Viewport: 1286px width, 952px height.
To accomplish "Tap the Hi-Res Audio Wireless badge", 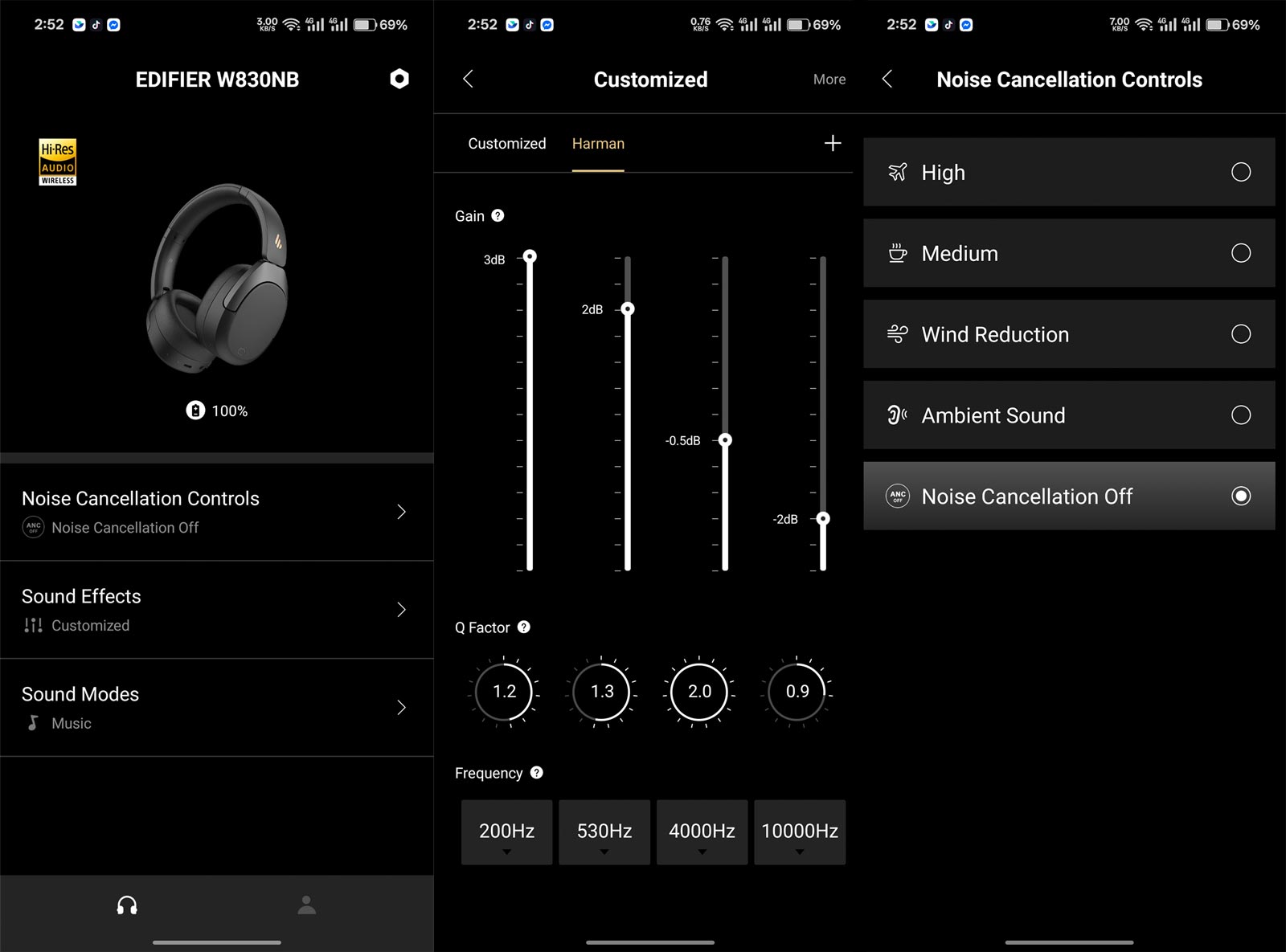I will click(x=58, y=162).
